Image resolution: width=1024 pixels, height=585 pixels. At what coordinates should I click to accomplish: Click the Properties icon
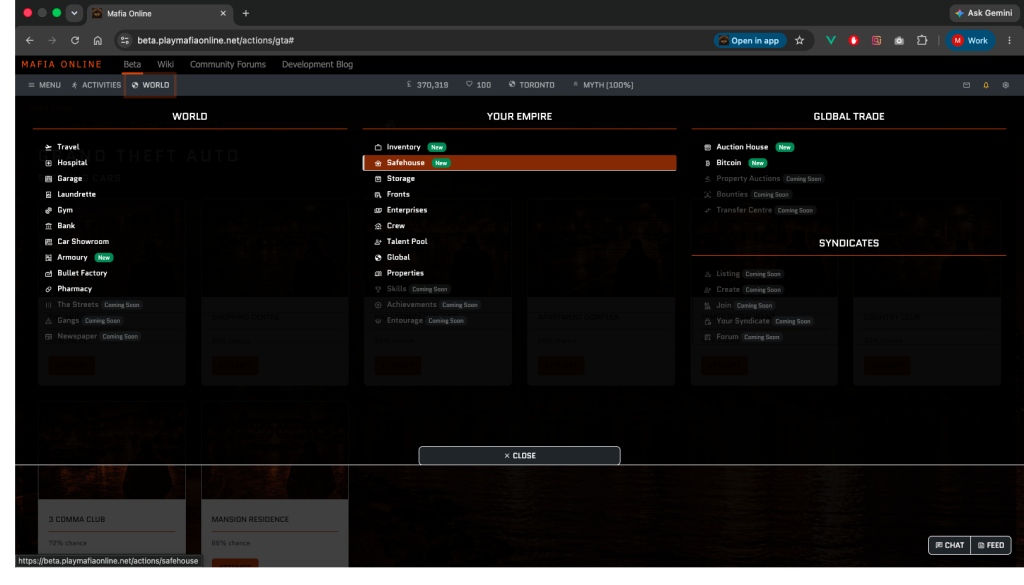pos(378,273)
